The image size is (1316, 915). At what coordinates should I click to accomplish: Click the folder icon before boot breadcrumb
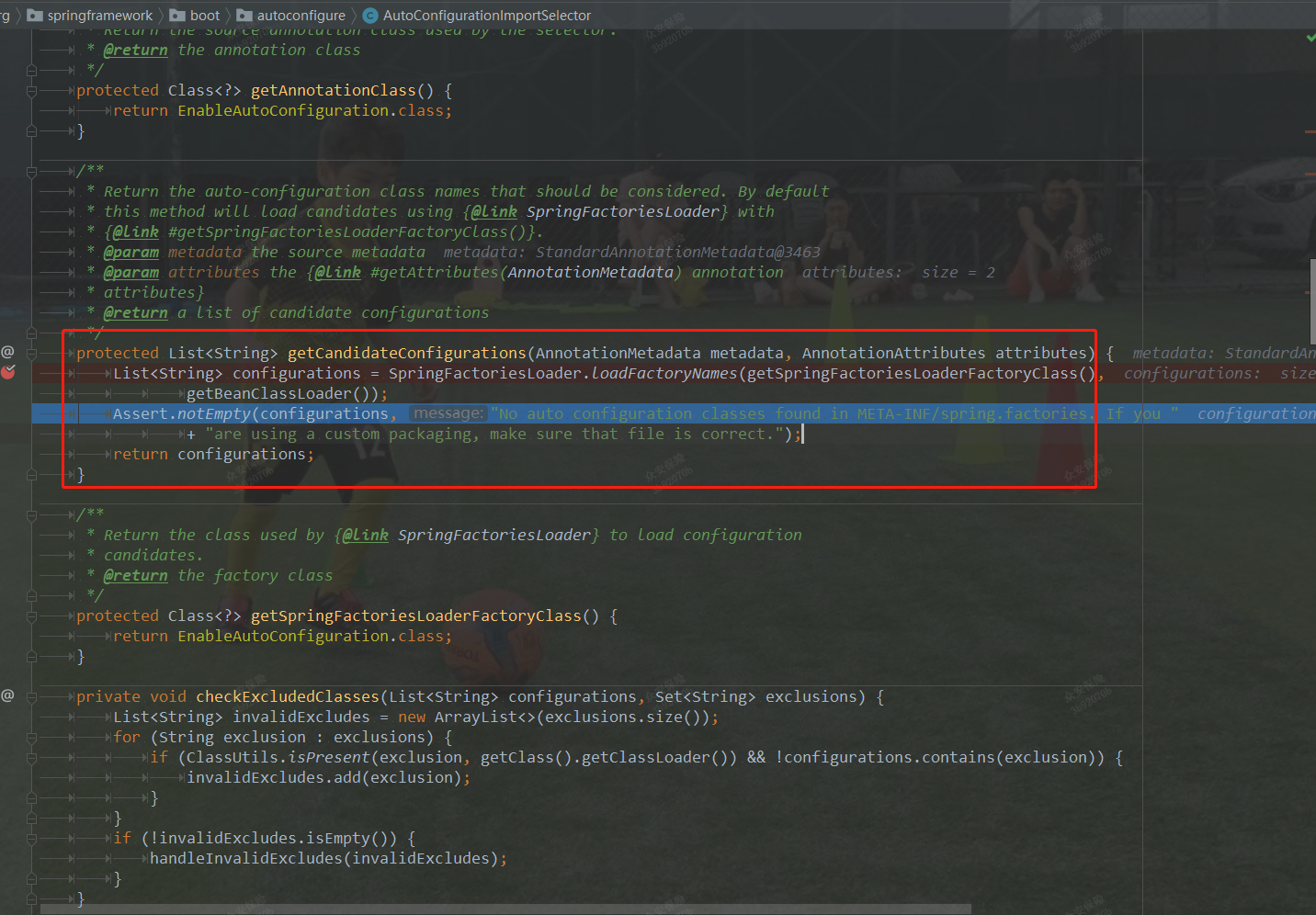(x=177, y=16)
